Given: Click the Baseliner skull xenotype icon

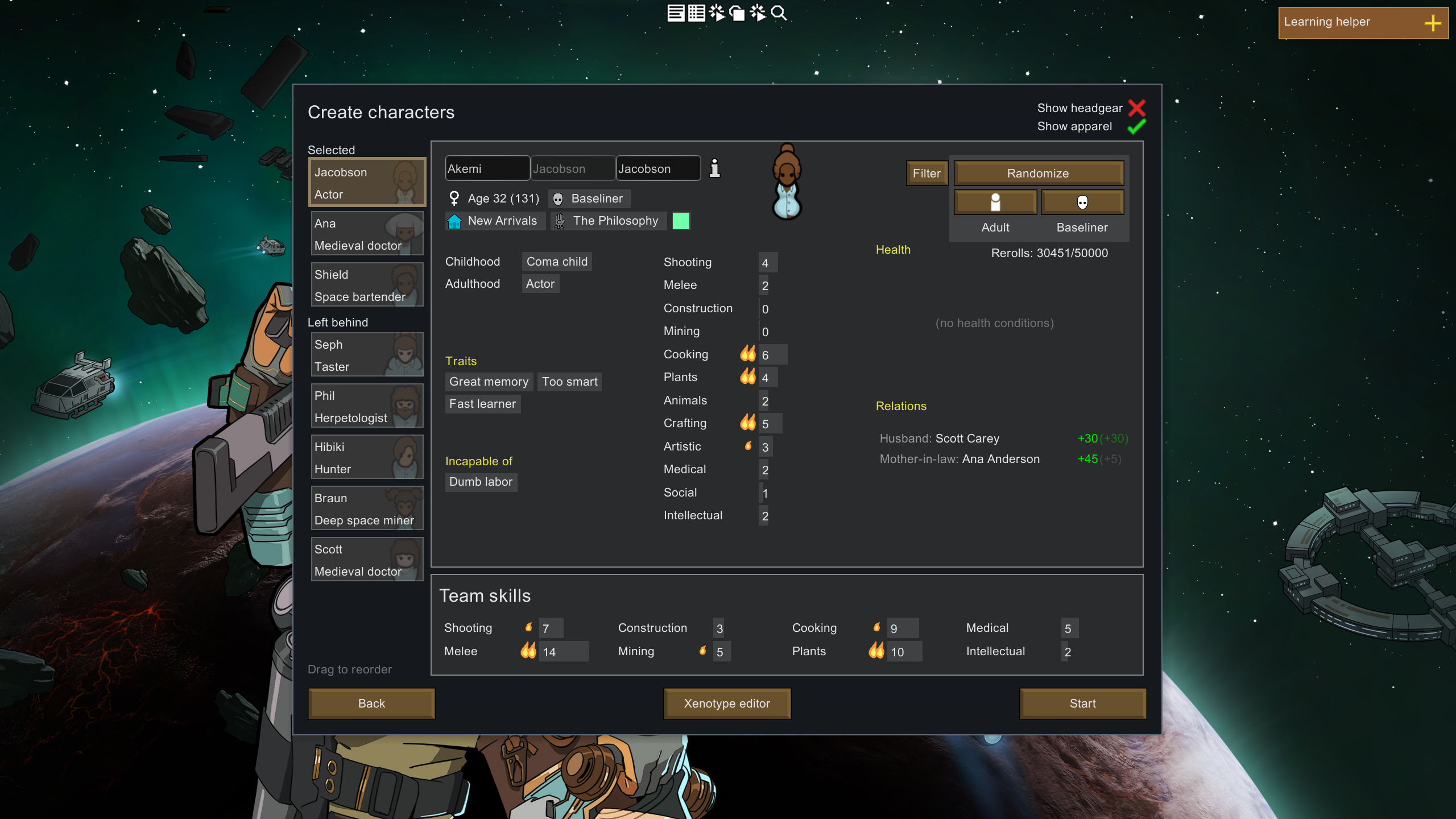Looking at the screenshot, I should coord(559,199).
